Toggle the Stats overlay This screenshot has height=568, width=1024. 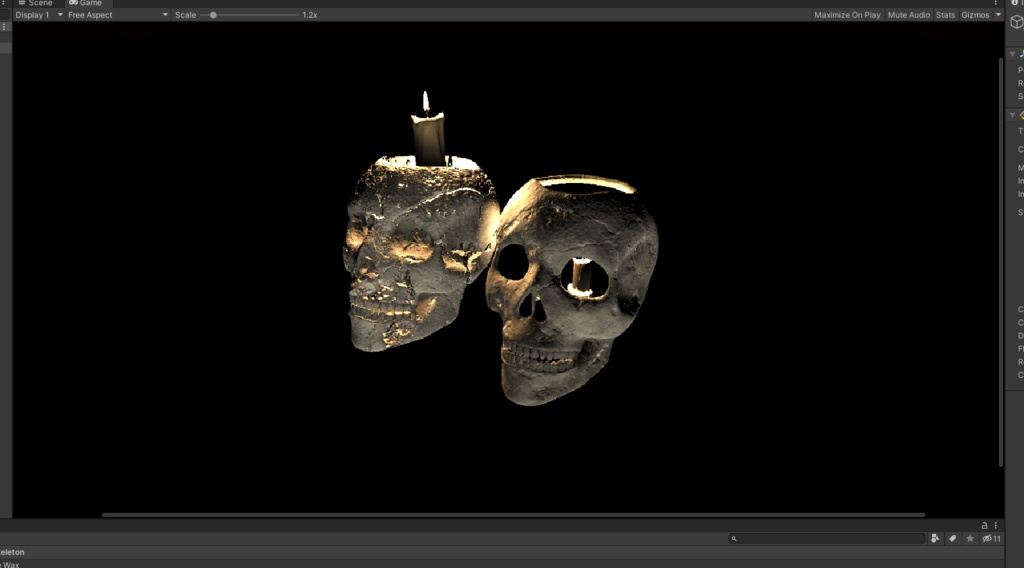pos(945,15)
